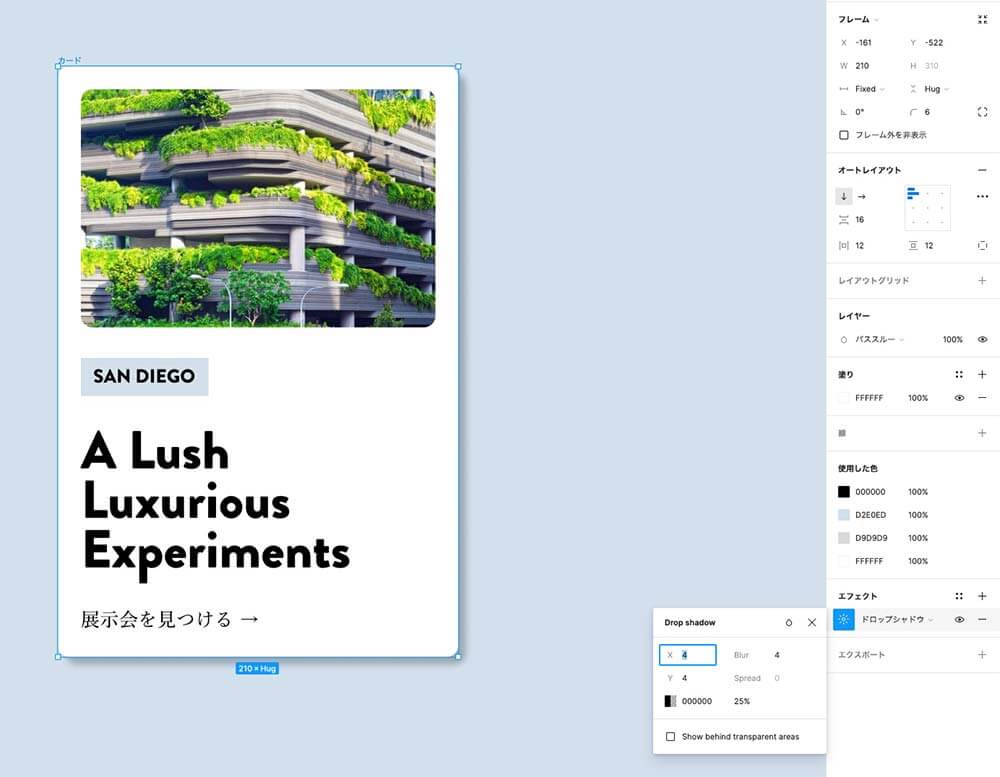This screenshot has width=1000, height=777.
Task: Select the D9D9D9 used color swatch
Action: pos(844,538)
